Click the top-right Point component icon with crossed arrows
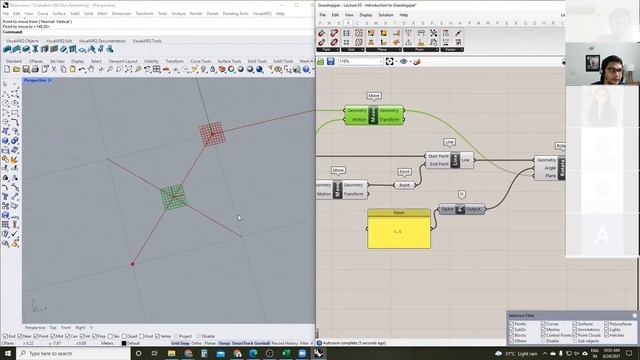640x360 pixels. (433, 33)
